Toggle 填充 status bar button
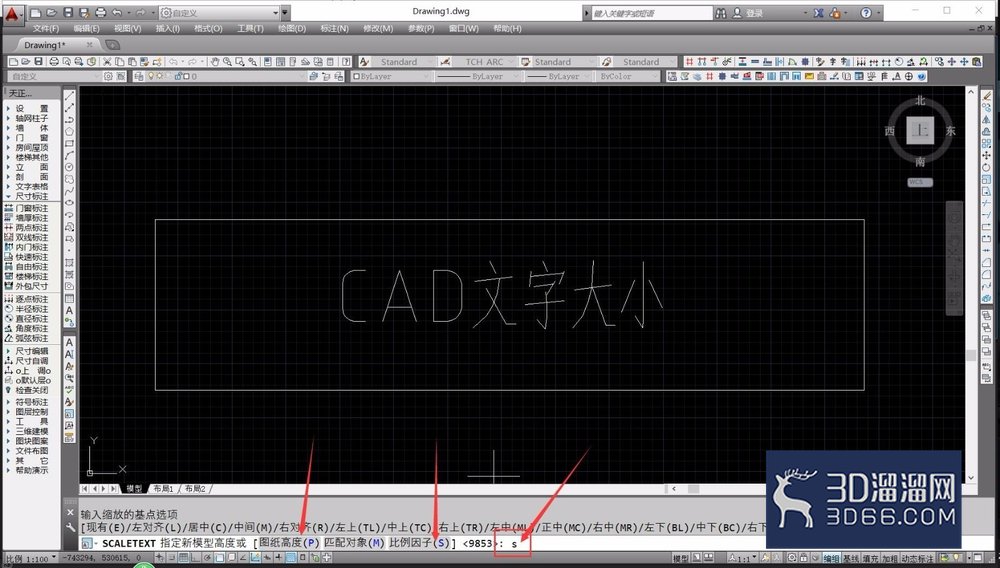This screenshot has width=1000, height=568. [871, 559]
